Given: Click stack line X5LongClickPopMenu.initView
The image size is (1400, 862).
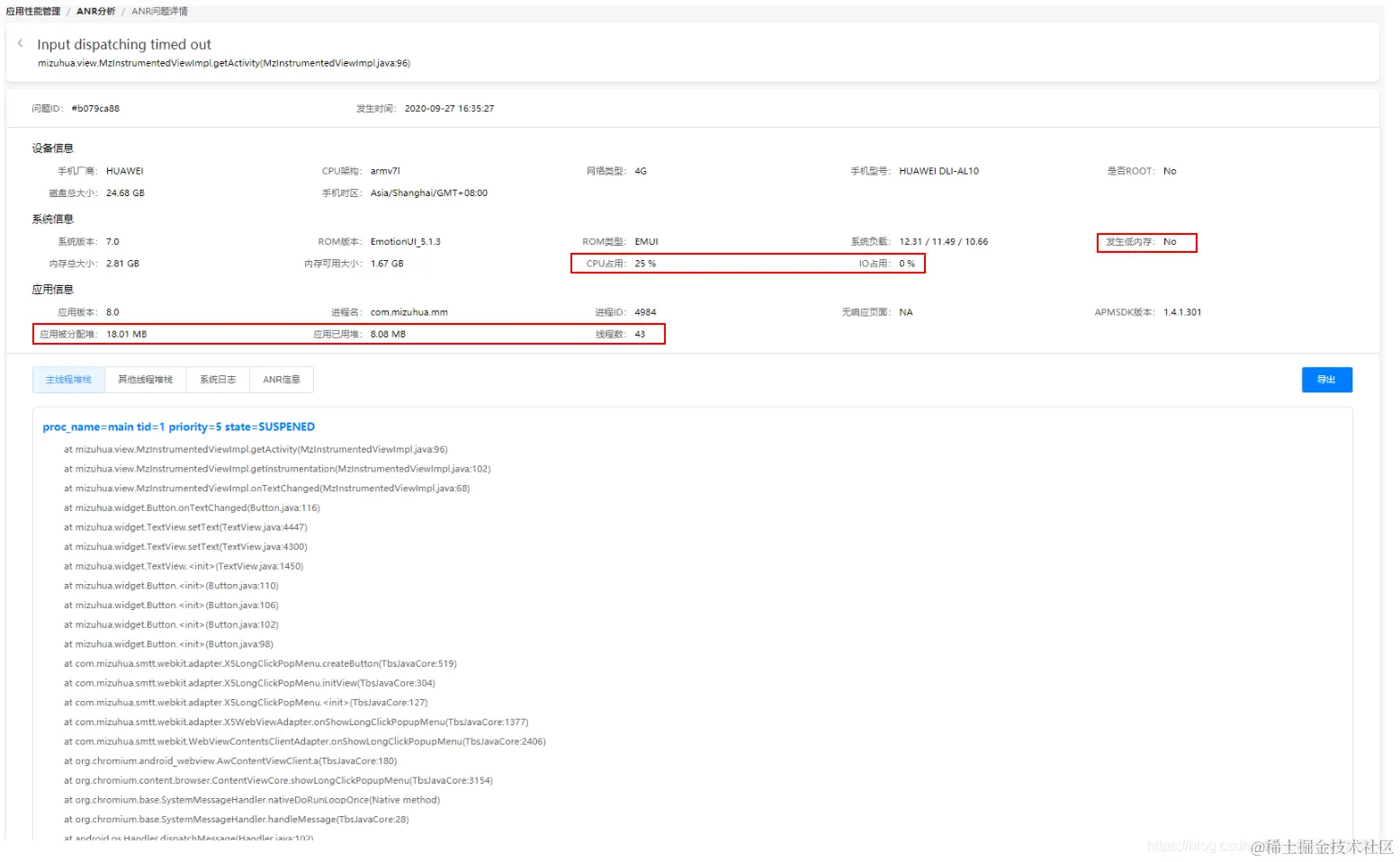Looking at the screenshot, I should tap(249, 683).
